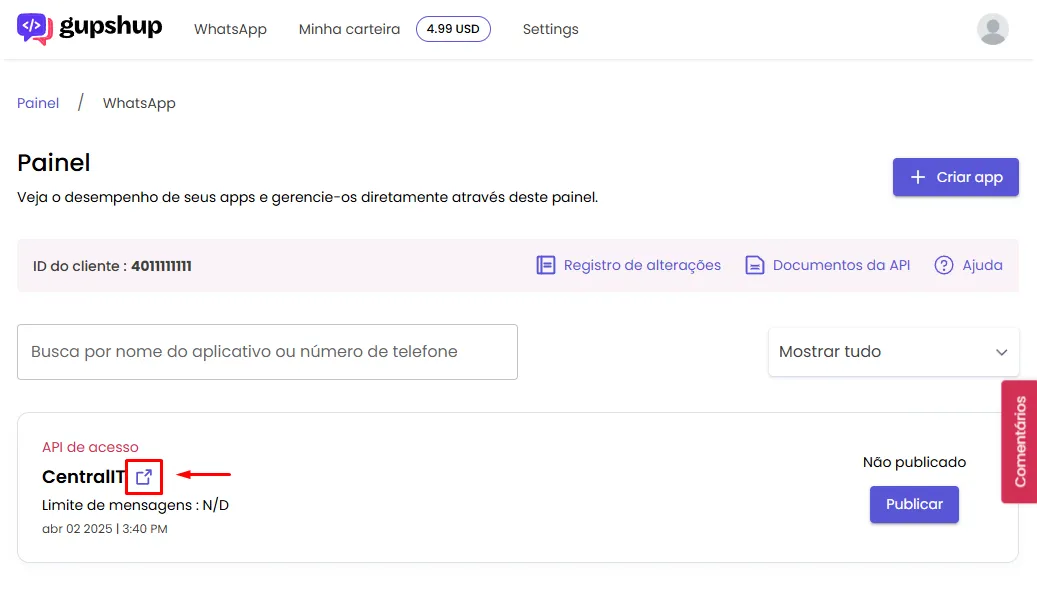Open Minha carteira in the navigation
1037x610 pixels.
point(349,29)
